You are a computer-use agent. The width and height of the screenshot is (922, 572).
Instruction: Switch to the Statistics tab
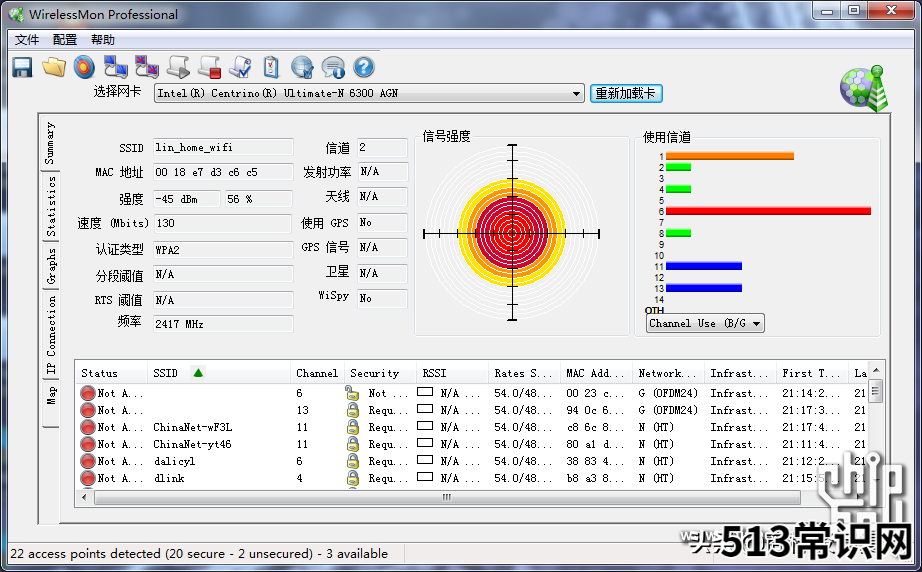51,206
